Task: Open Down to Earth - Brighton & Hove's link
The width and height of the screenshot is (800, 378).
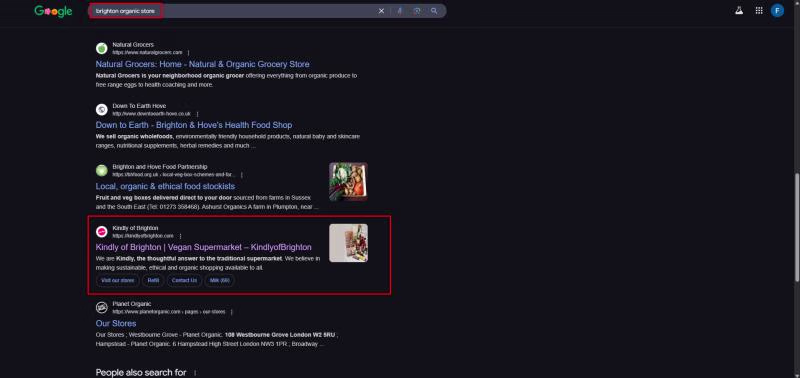Action: tap(194, 125)
